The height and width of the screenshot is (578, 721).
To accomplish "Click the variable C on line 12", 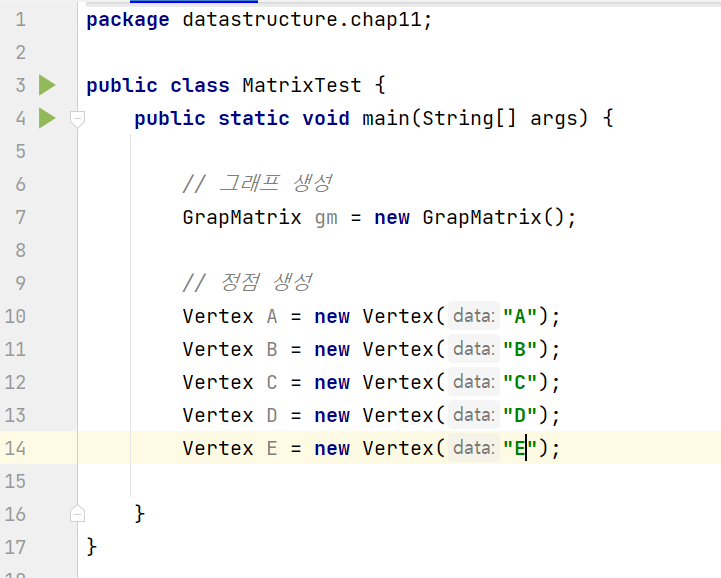I will 272,383.
